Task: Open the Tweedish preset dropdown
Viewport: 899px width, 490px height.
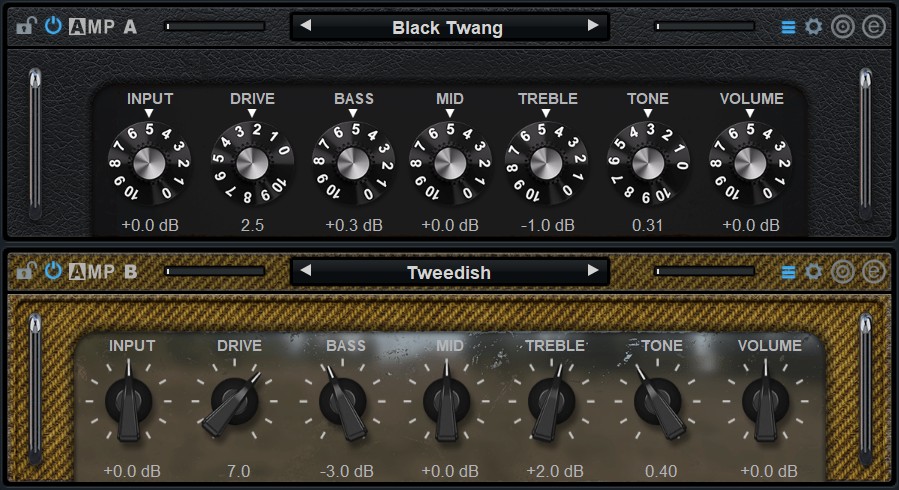Action: 447,272
